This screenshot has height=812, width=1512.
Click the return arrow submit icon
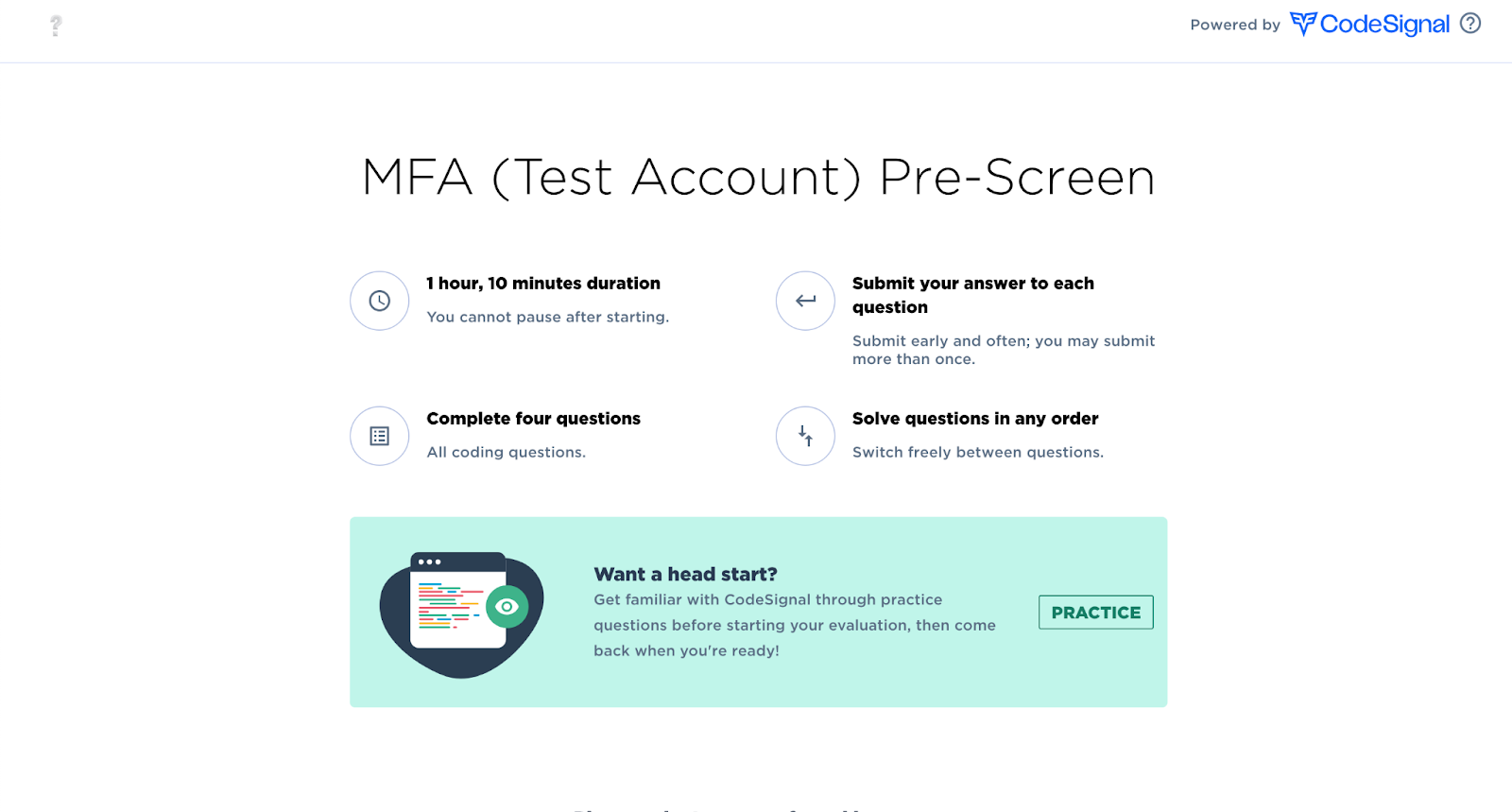[805, 301]
